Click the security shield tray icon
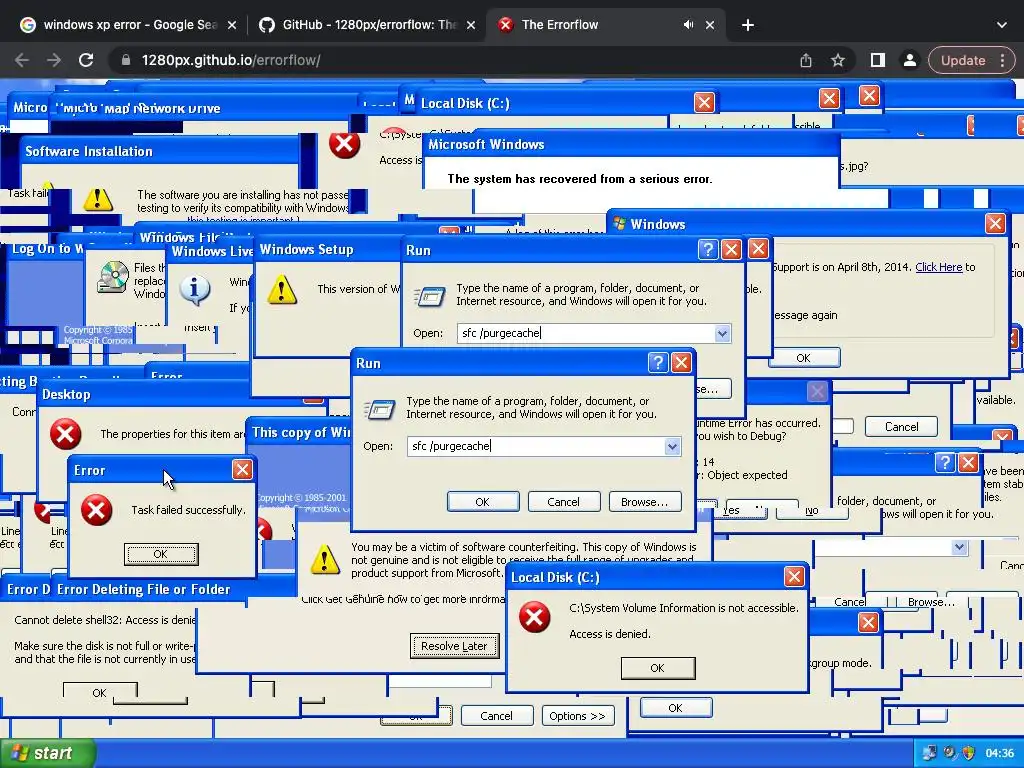1024x768 pixels. [968, 753]
